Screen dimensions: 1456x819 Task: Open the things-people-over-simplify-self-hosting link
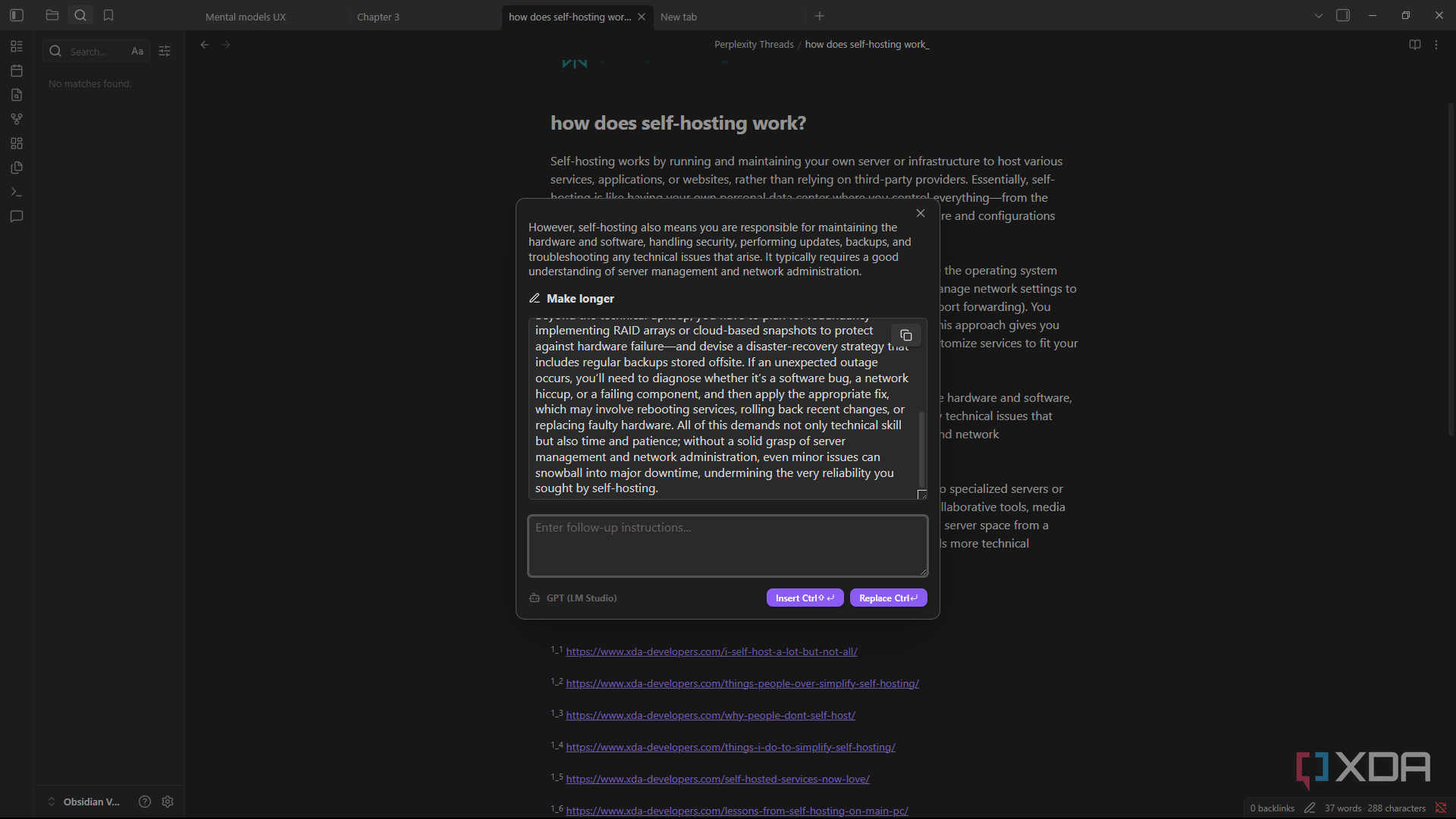pos(742,683)
